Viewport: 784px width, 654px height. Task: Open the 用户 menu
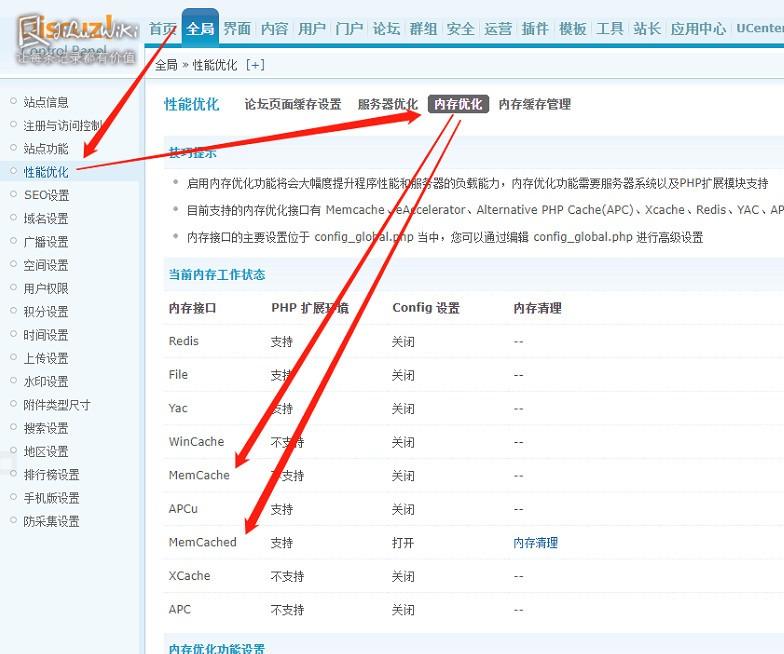tap(312, 28)
